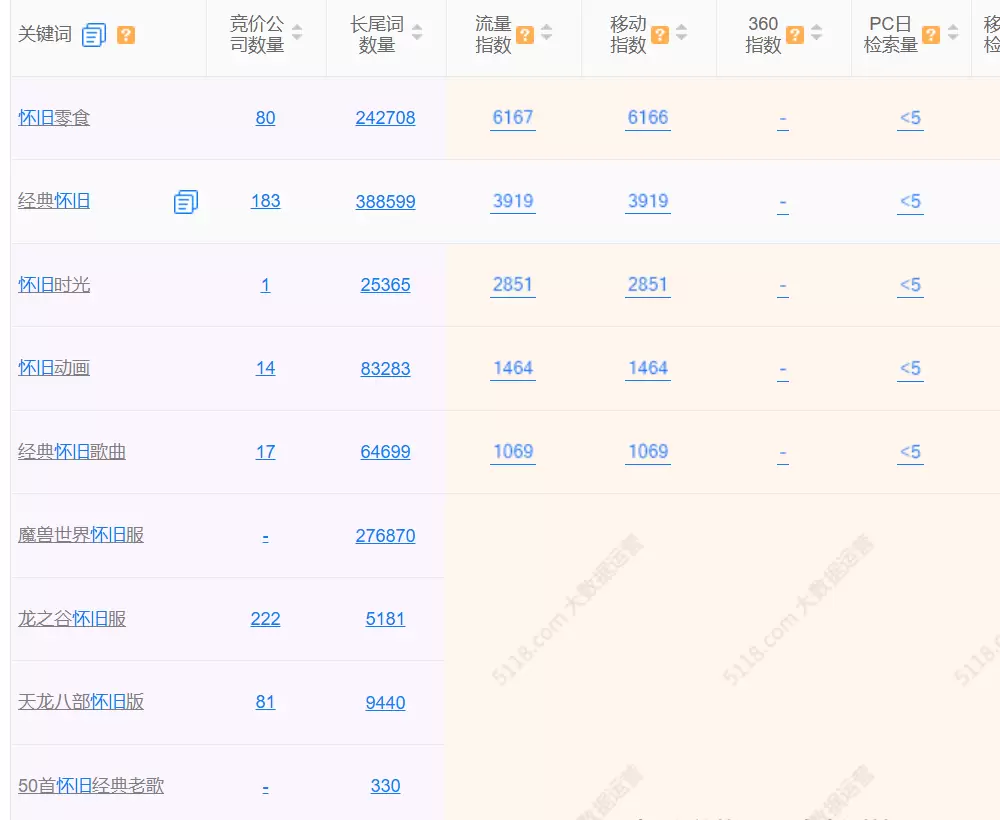1000x820 pixels.
Task: Sort by PC日检索量 using sort arrows
Action: 951,34
